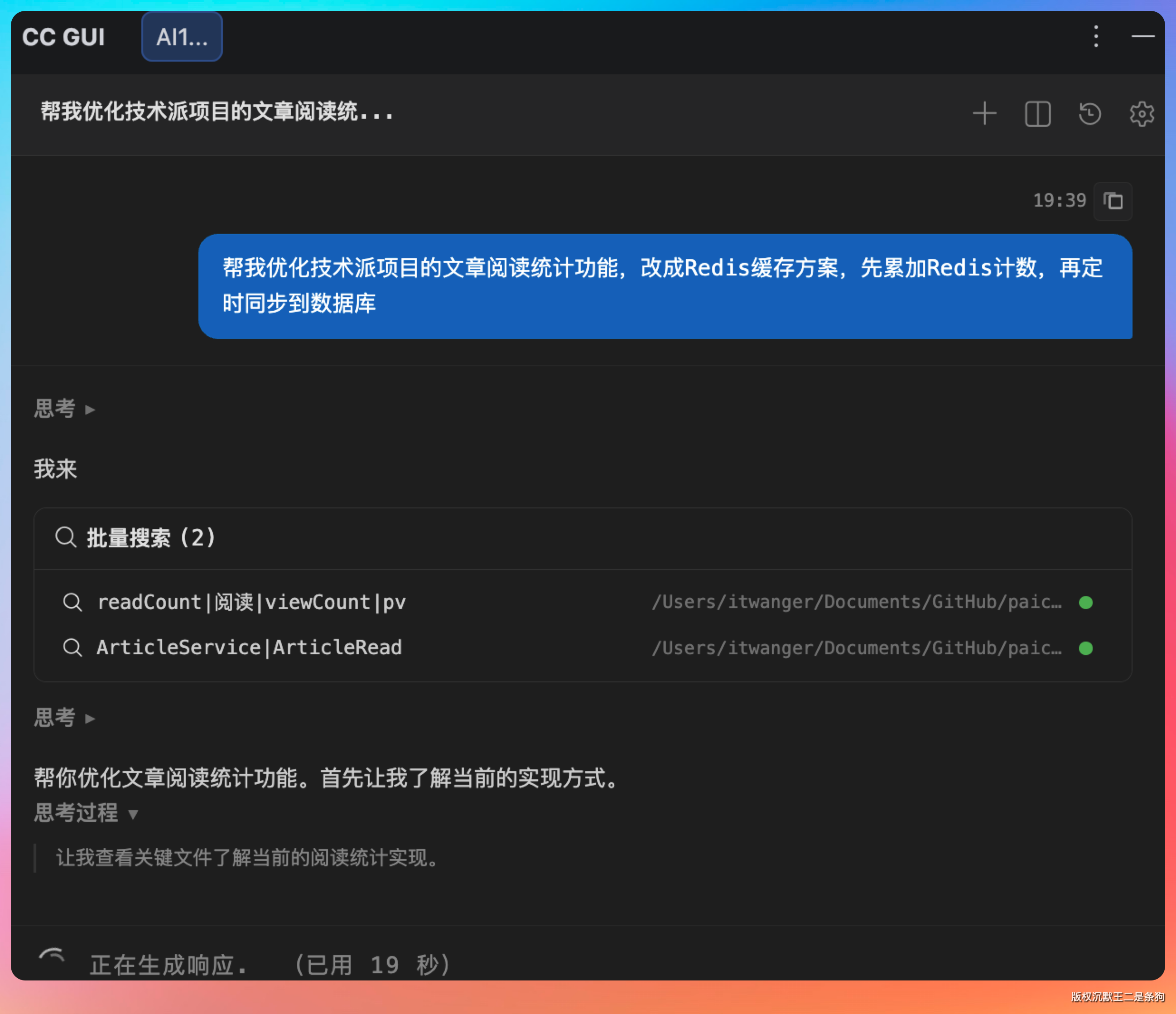Click the batch search magnifier icon
This screenshot has width=1176, height=1014.
click(x=65, y=537)
